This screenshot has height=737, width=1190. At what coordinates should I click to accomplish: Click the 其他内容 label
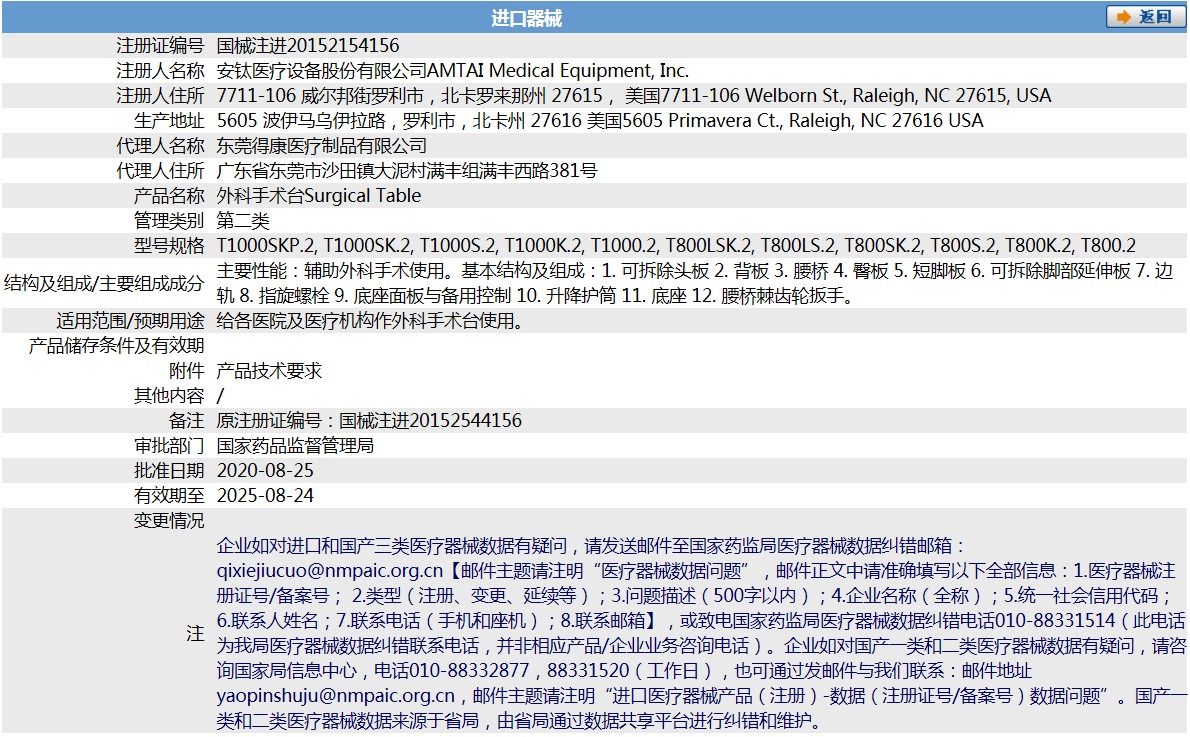[x=169, y=396]
